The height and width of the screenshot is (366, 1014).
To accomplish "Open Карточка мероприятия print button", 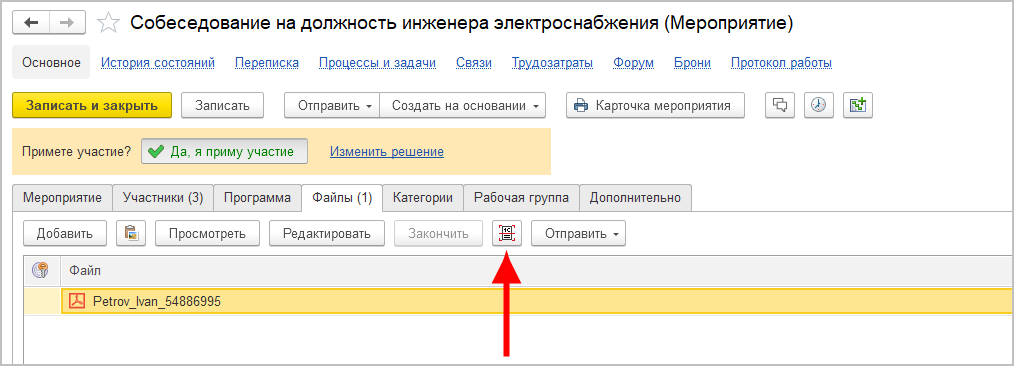I will pyautogui.click(x=655, y=105).
